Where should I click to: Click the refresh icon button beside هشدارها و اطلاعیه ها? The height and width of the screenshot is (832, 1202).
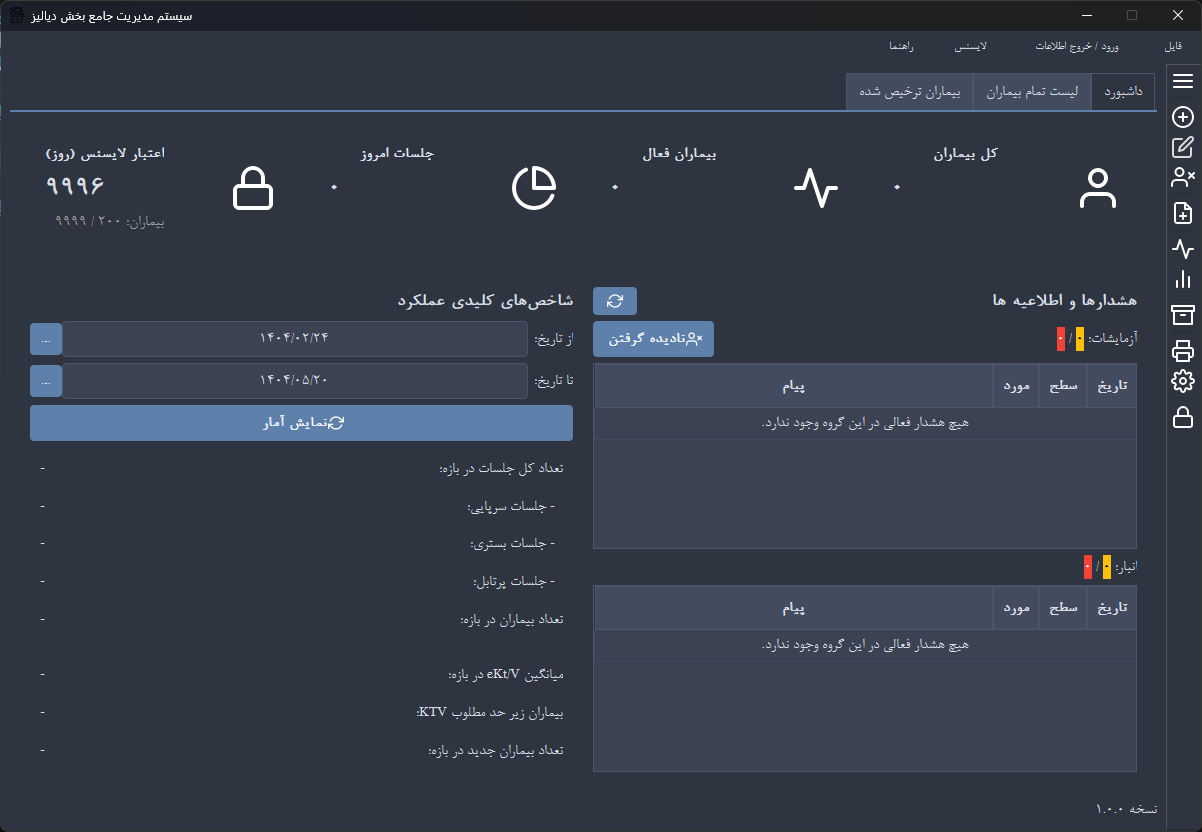pos(615,301)
